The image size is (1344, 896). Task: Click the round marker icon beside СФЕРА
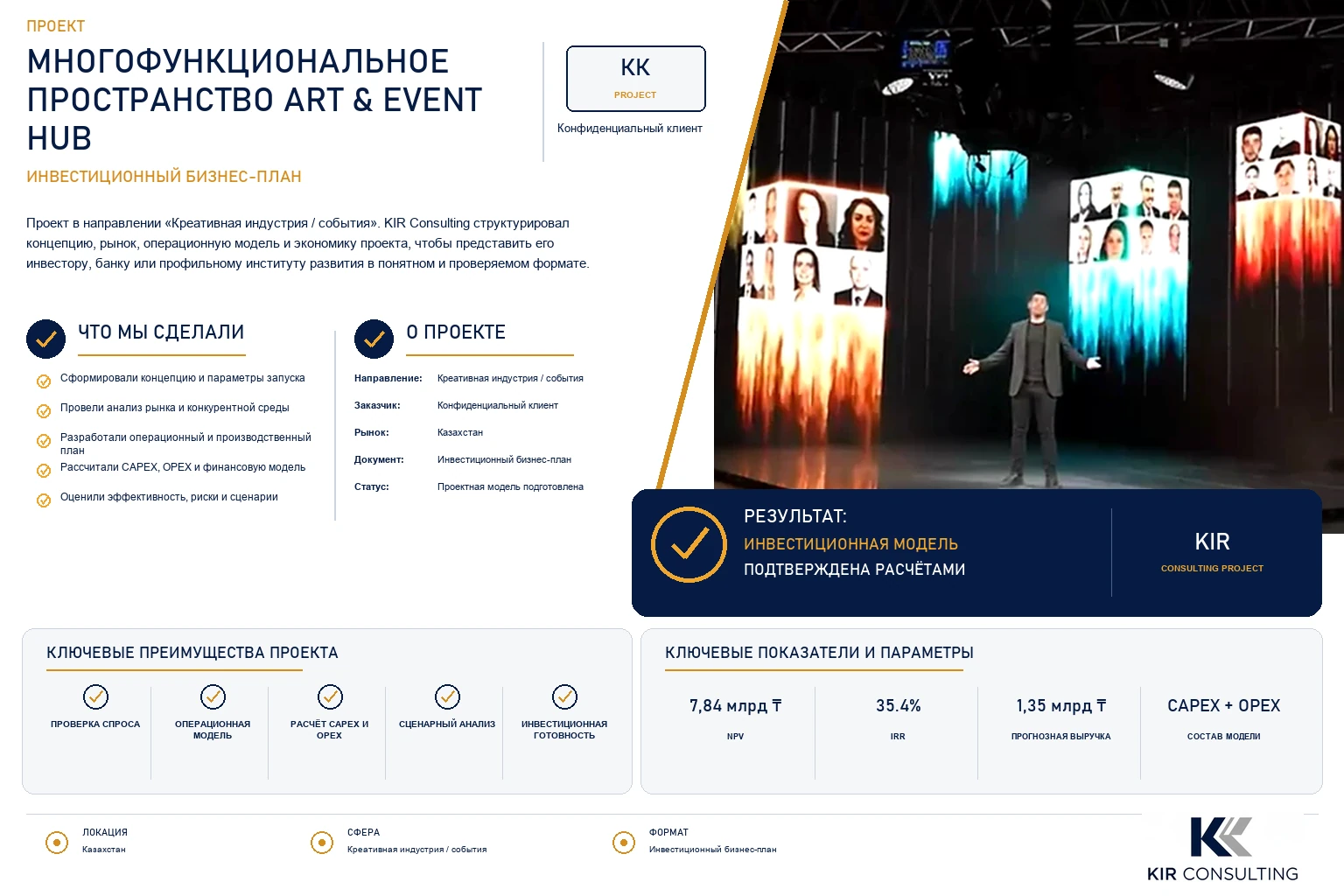click(322, 843)
